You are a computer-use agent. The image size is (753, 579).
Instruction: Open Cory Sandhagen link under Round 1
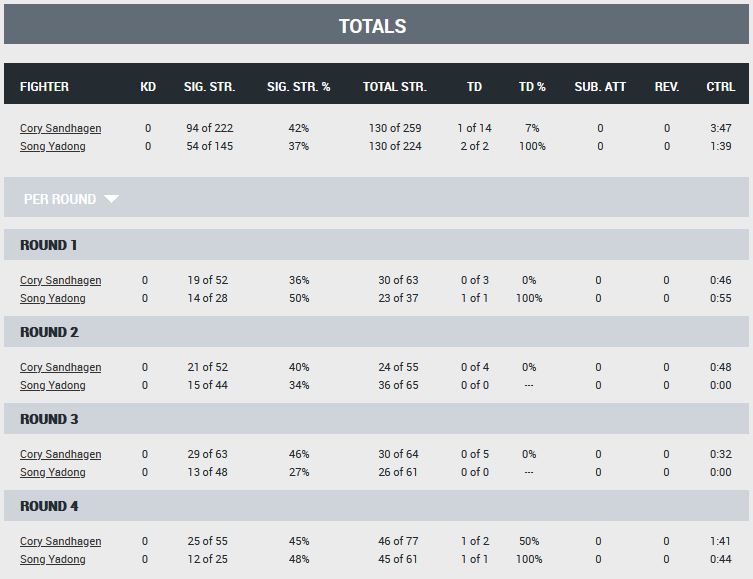61,280
